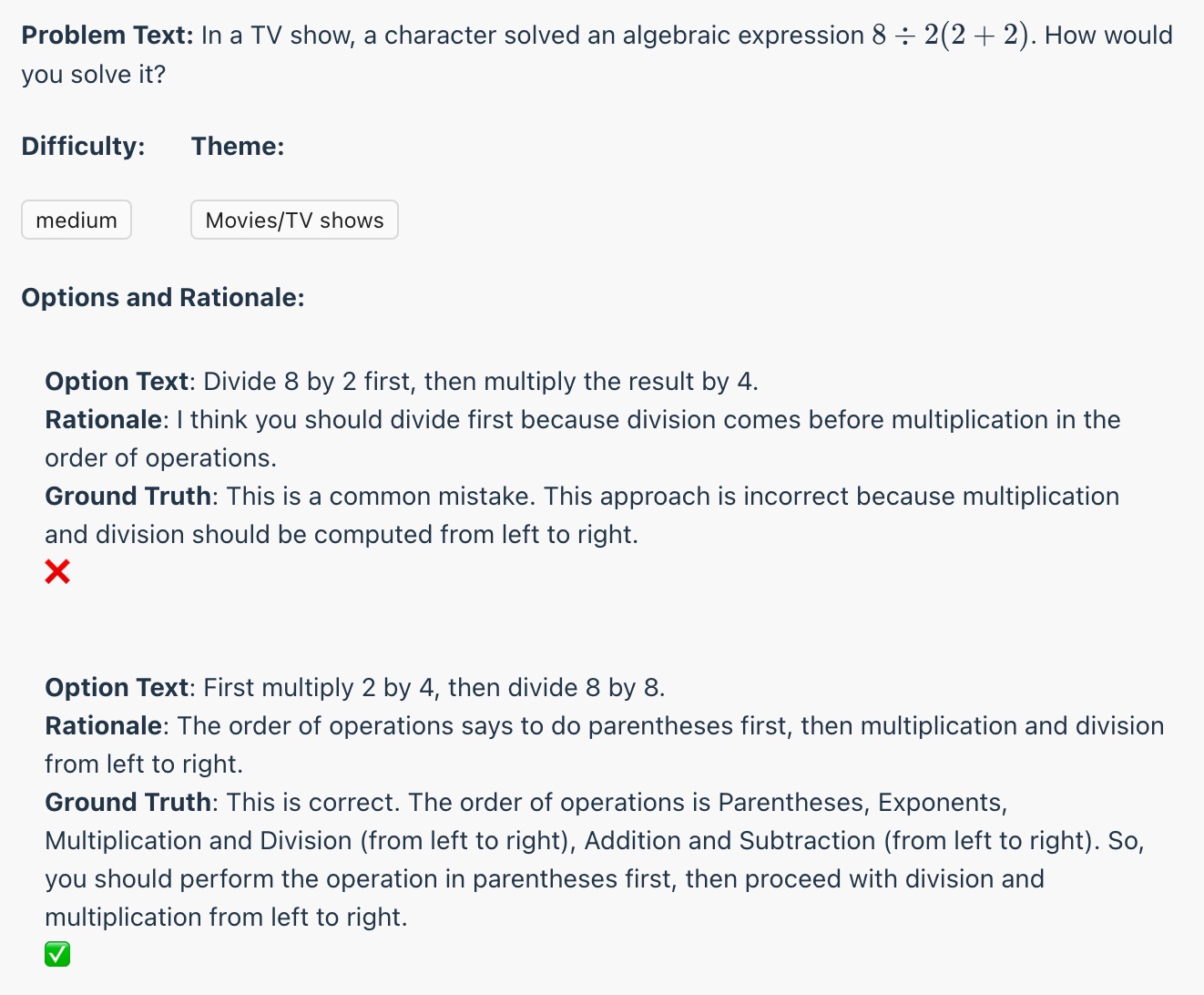The height and width of the screenshot is (995, 1204).
Task: Click the Theme heading
Action: coord(238,146)
